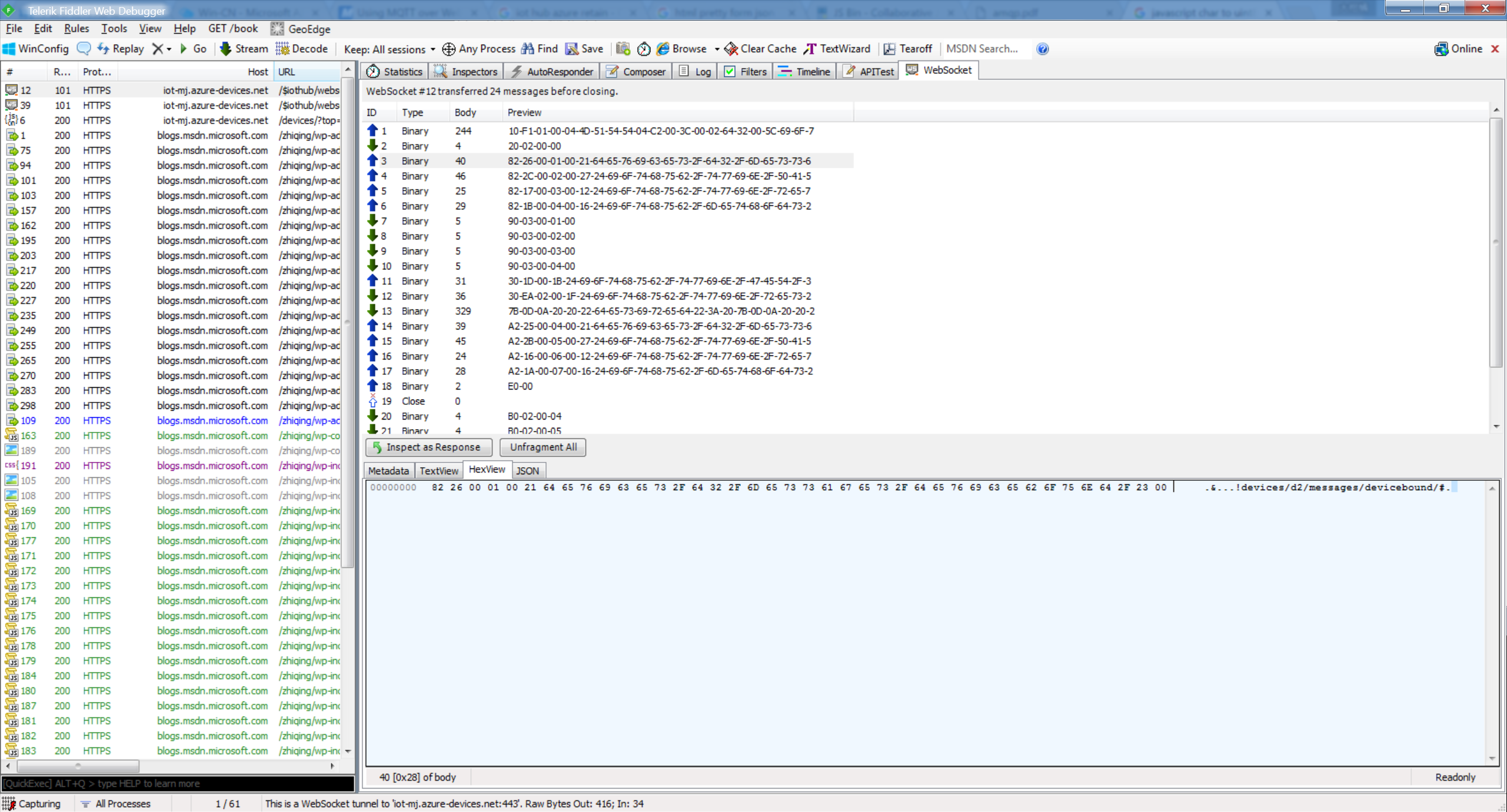The height and width of the screenshot is (812, 1507).
Task: Open the JSON sub-tab
Action: (528, 471)
